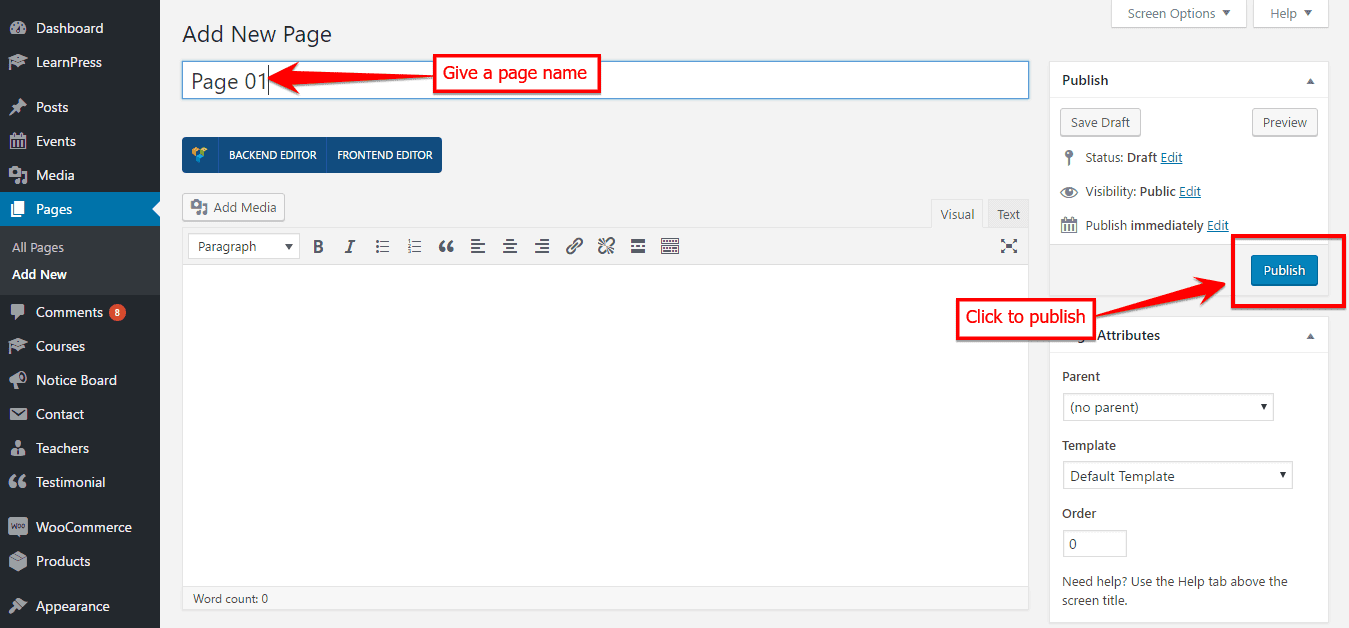Expand the Template dropdown
The height and width of the screenshot is (628, 1349).
click(x=1177, y=476)
